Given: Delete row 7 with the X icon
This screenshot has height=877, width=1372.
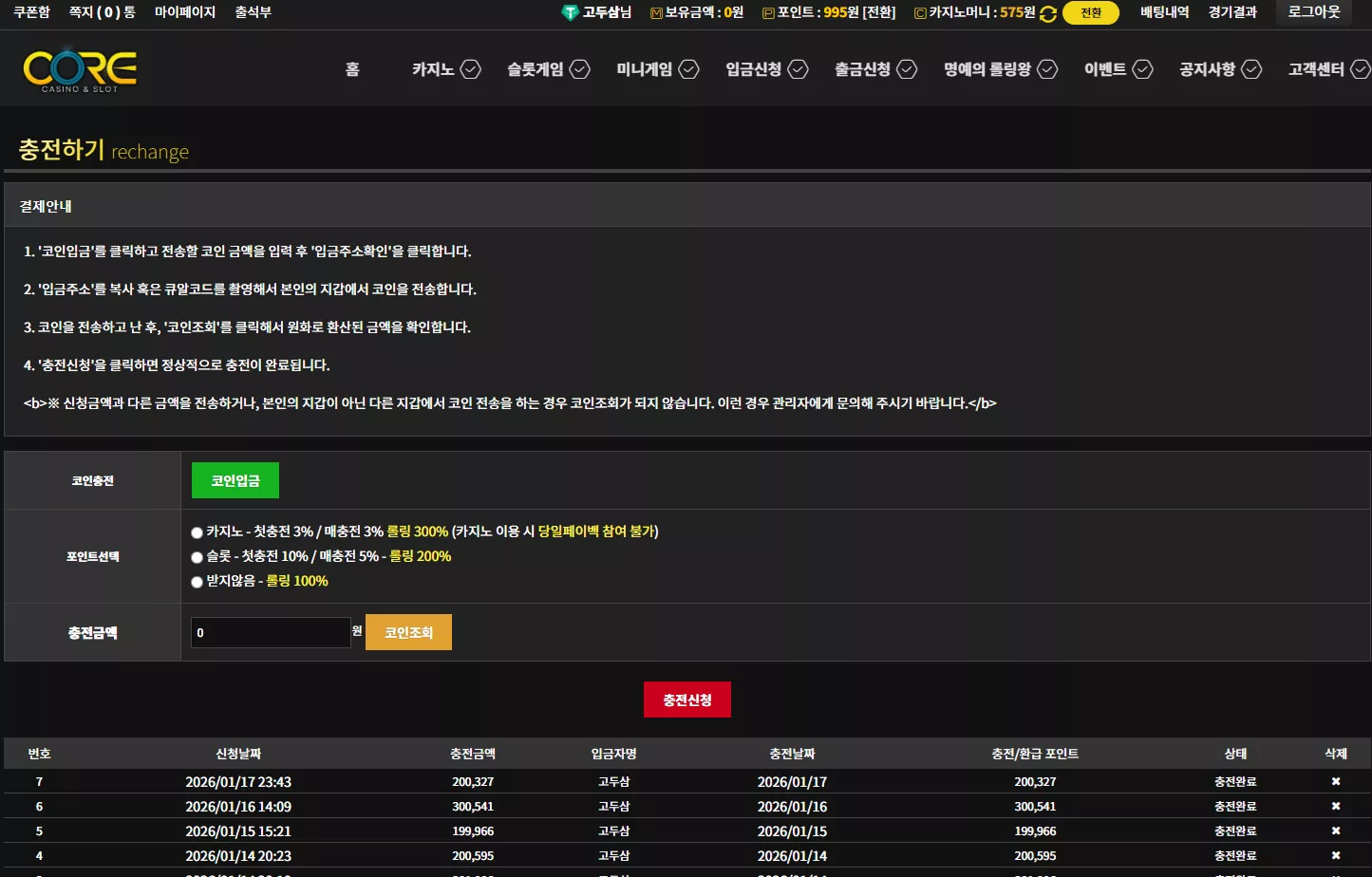Looking at the screenshot, I should (1336, 781).
